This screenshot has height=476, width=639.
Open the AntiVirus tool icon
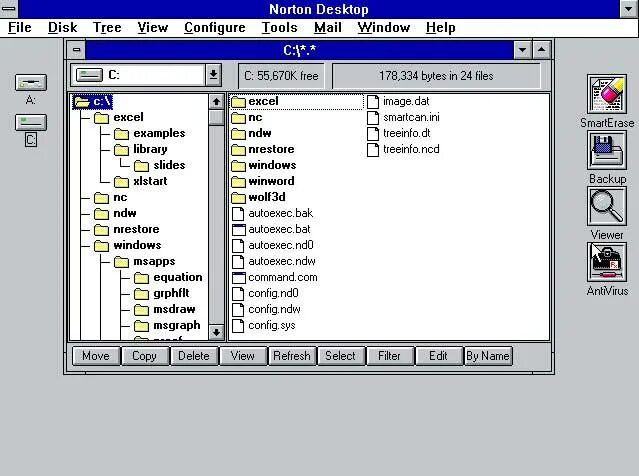pos(607,262)
